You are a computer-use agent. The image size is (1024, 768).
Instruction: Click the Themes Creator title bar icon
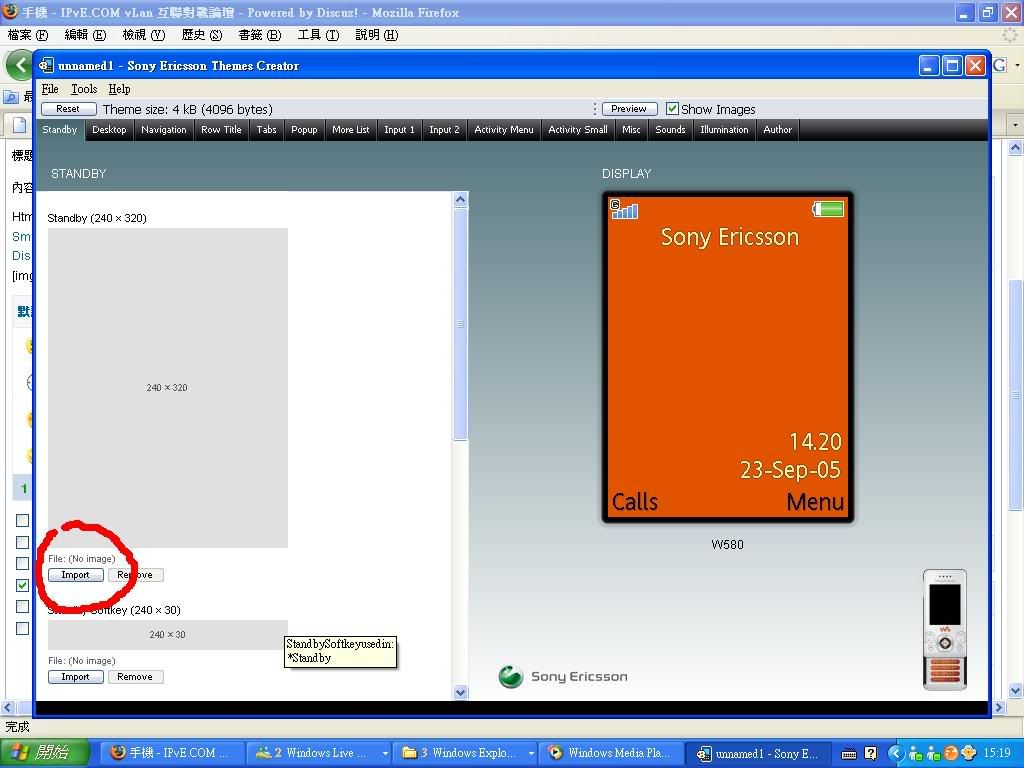(47, 66)
